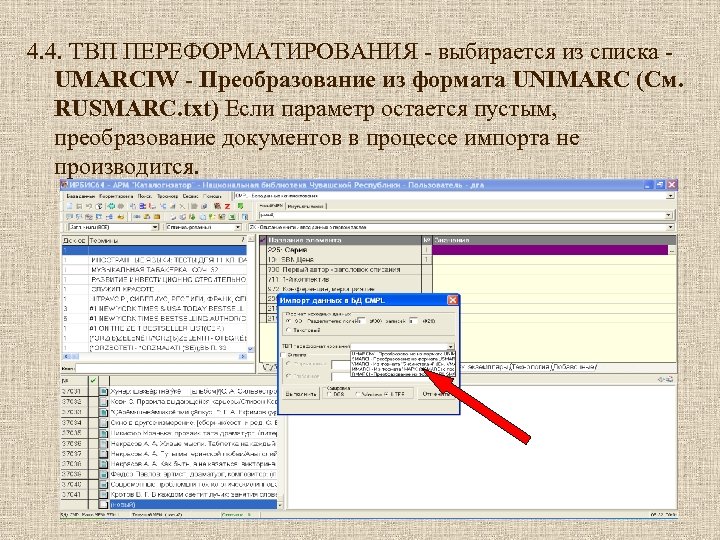This screenshot has height=540, width=720.
Task: Open the Корректировка menu
Action: [116, 196]
